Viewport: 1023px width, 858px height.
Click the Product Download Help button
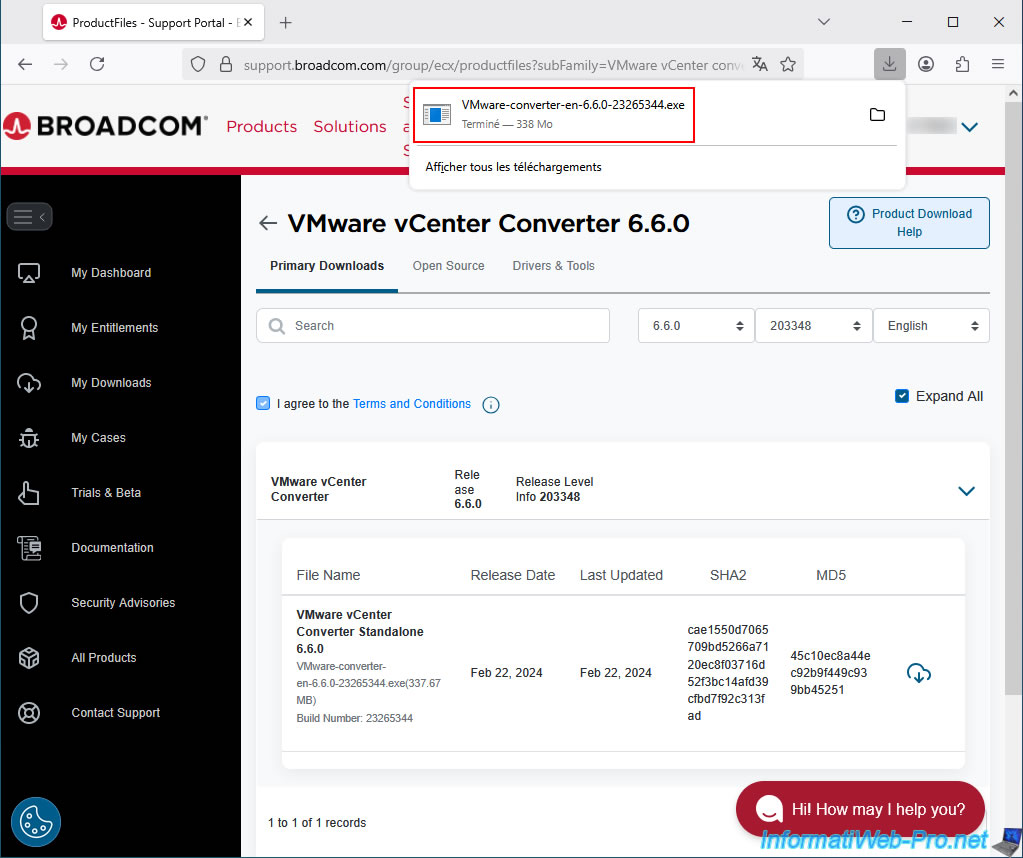click(x=909, y=222)
